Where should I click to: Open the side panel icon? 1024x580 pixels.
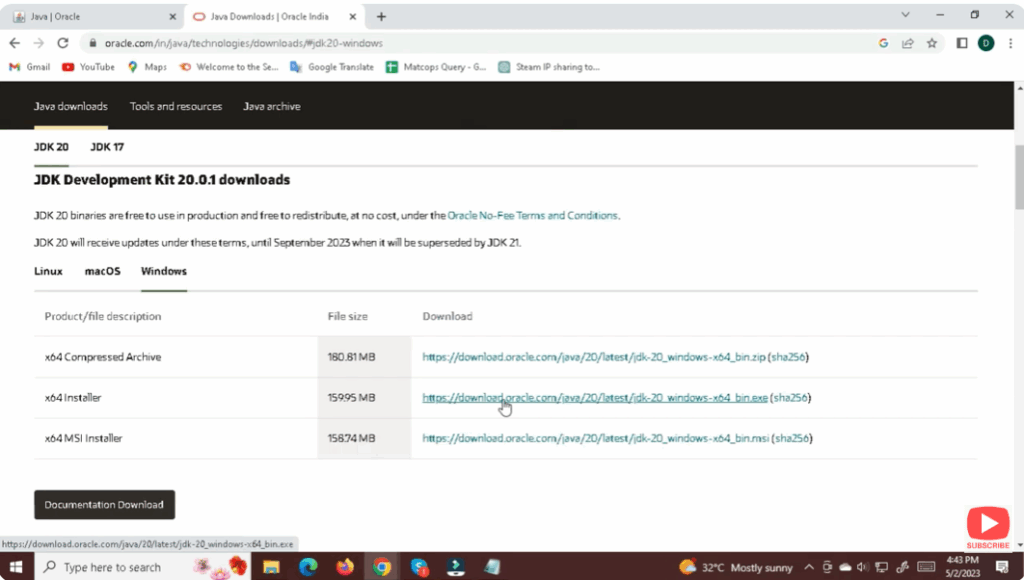tap(961, 43)
